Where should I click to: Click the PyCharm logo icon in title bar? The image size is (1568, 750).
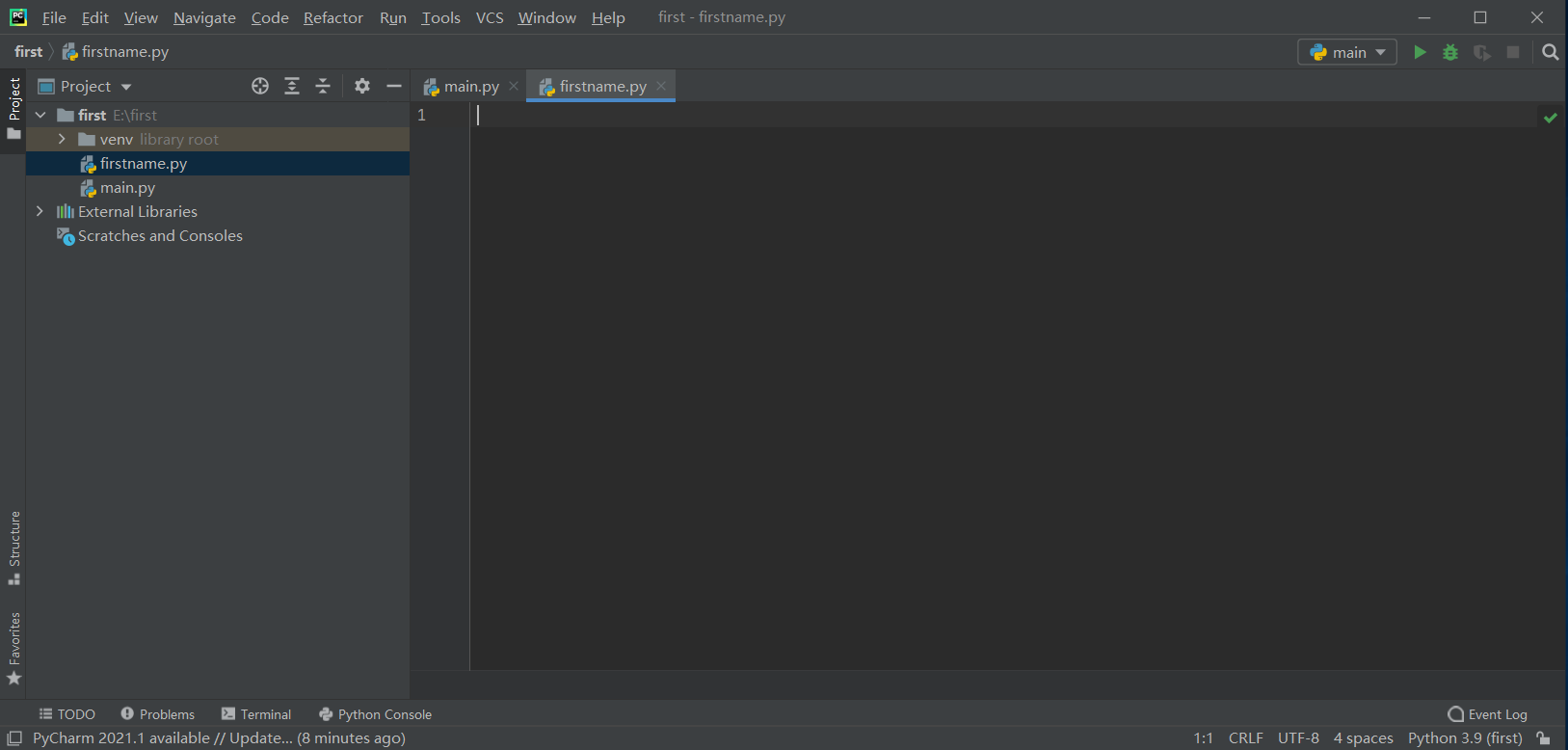[x=18, y=17]
